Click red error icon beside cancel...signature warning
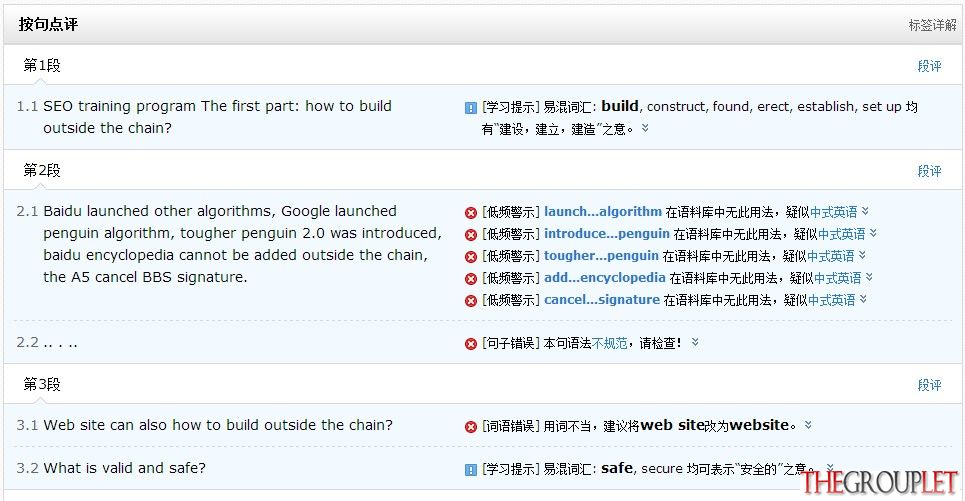The image size is (965, 501). coord(471,301)
